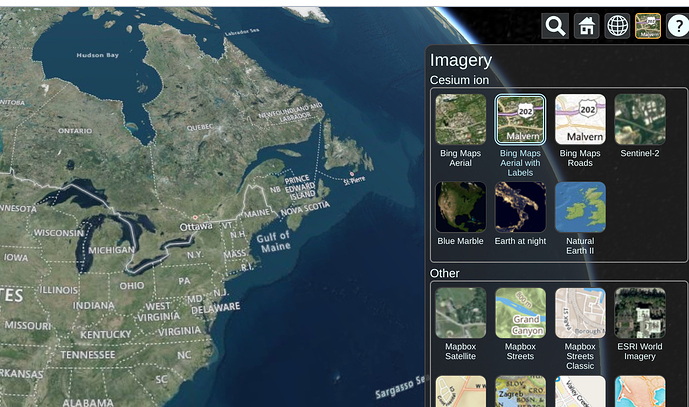Click the TENNESSEE state label

point(88,355)
